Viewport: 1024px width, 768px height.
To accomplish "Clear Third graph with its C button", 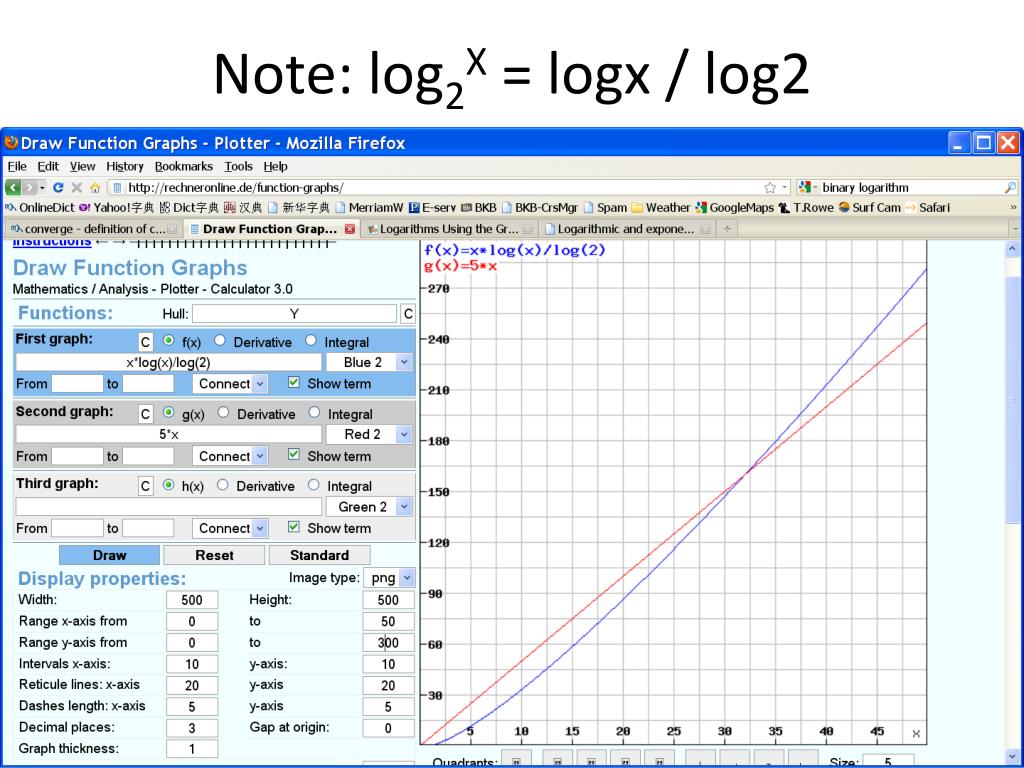I will tap(145, 486).
